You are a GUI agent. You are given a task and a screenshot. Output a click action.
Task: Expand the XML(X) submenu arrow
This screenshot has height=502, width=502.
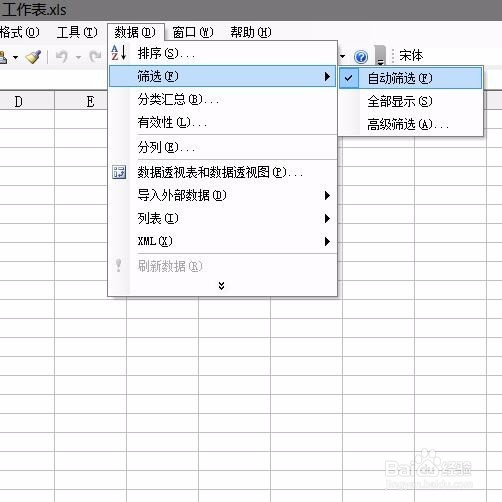tap(327, 241)
